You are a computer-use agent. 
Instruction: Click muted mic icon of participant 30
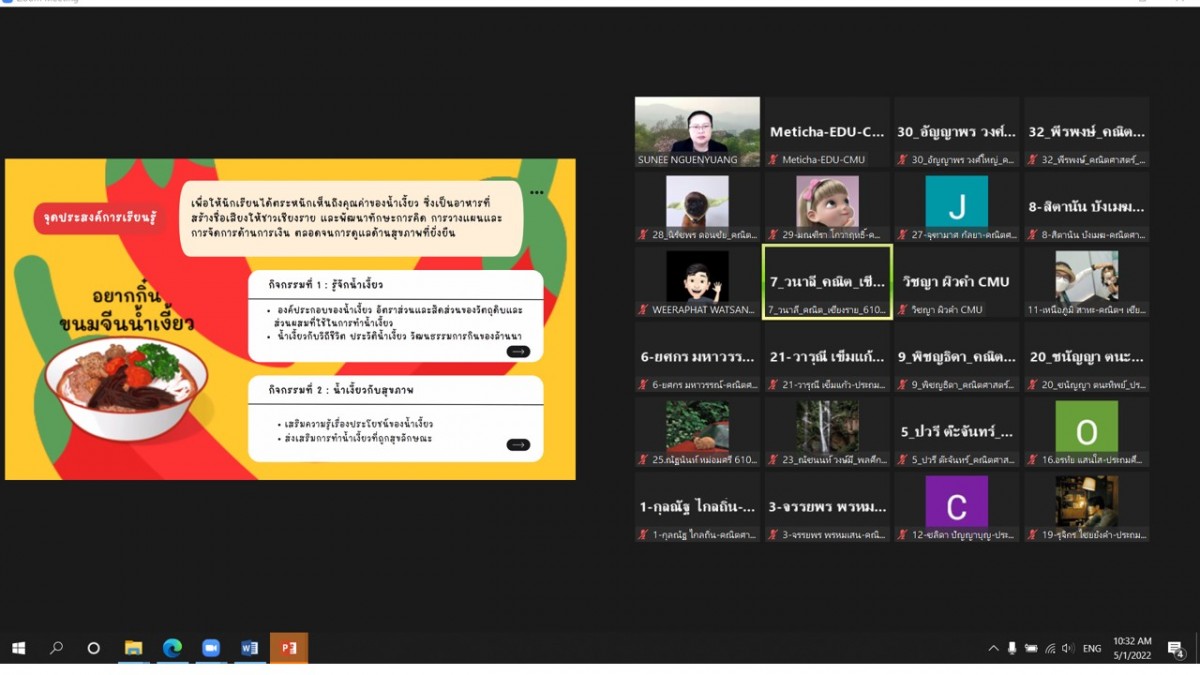[x=903, y=159]
